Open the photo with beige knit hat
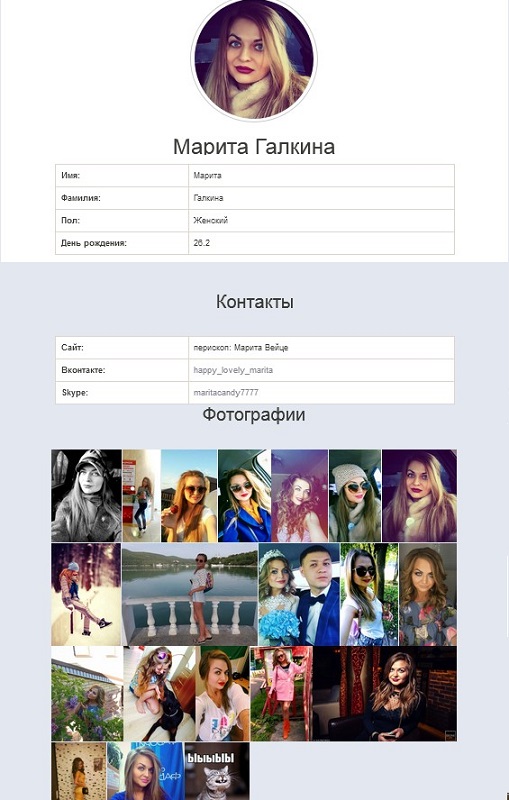Image resolution: width=509 pixels, height=800 pixels. point(355,495)
